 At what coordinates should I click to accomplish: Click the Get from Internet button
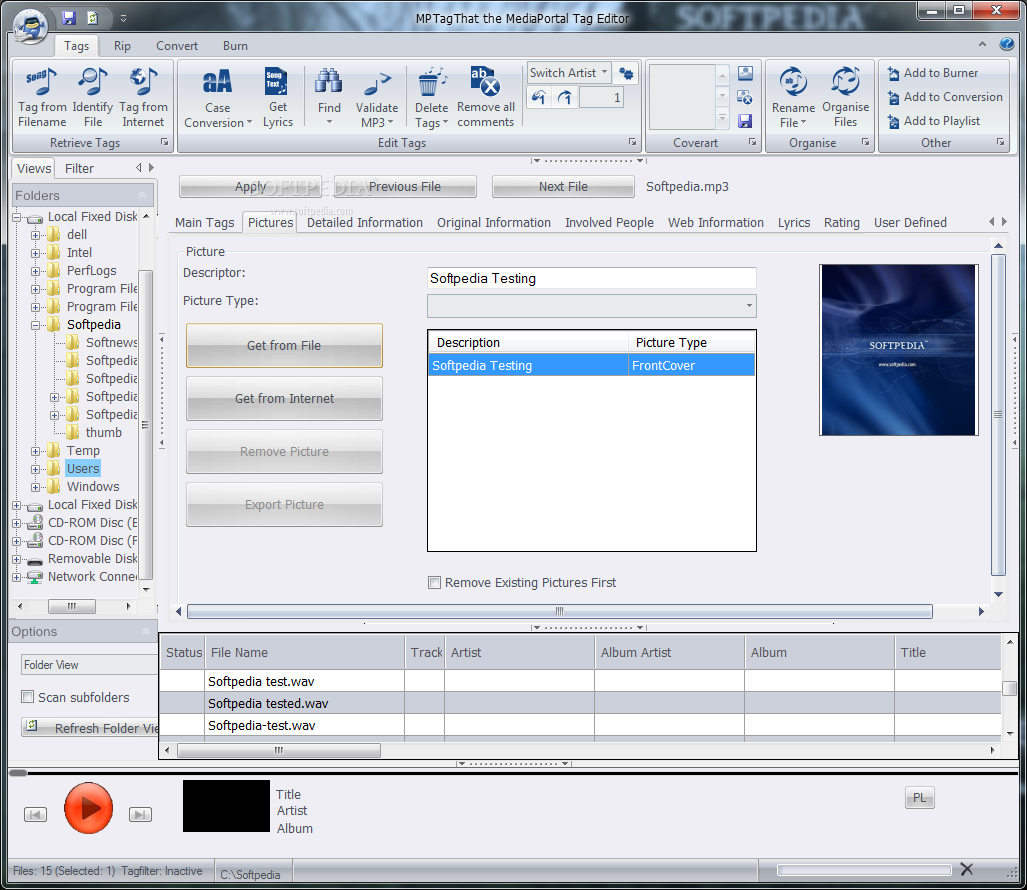(284, 398)
